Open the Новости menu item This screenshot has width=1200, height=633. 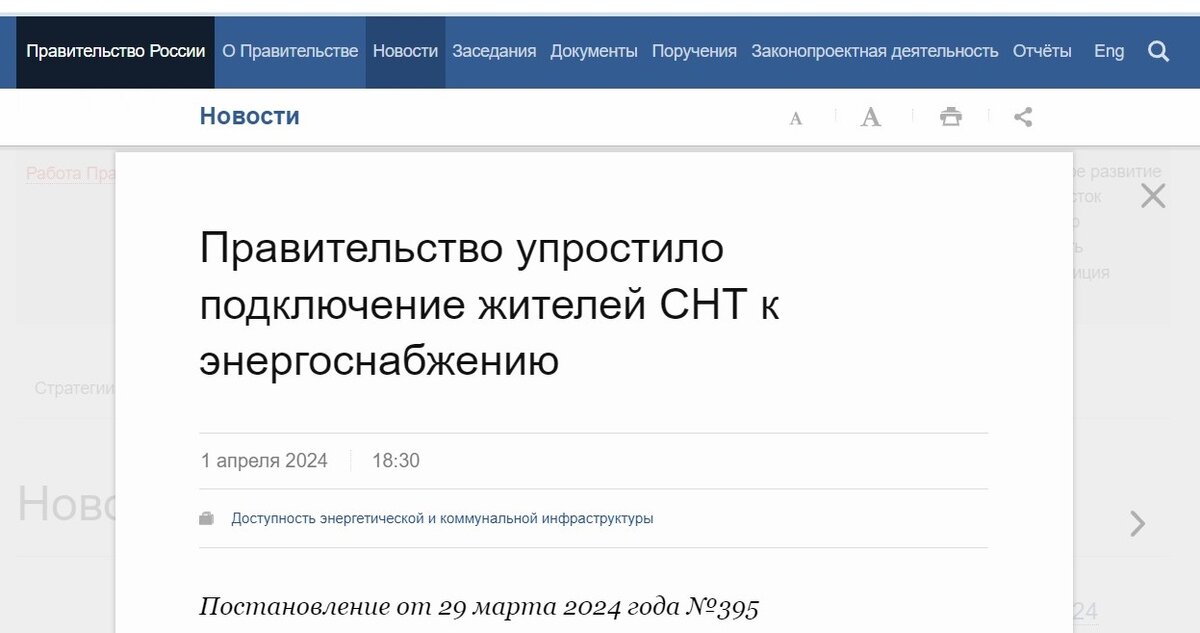click(404, 50)
